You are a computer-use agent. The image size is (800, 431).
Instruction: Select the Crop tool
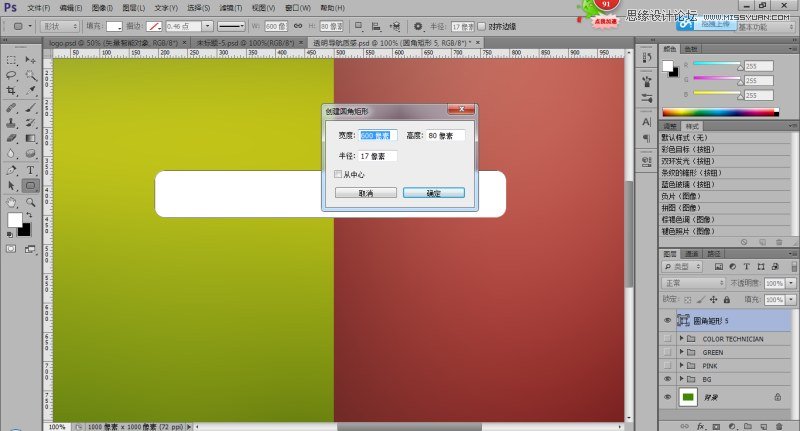(x=11, y=91)
